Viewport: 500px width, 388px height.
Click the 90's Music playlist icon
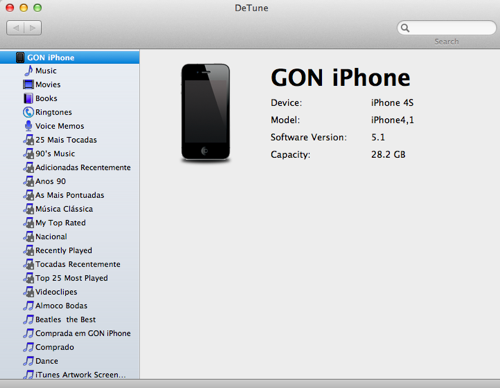(x=29, y=153)
